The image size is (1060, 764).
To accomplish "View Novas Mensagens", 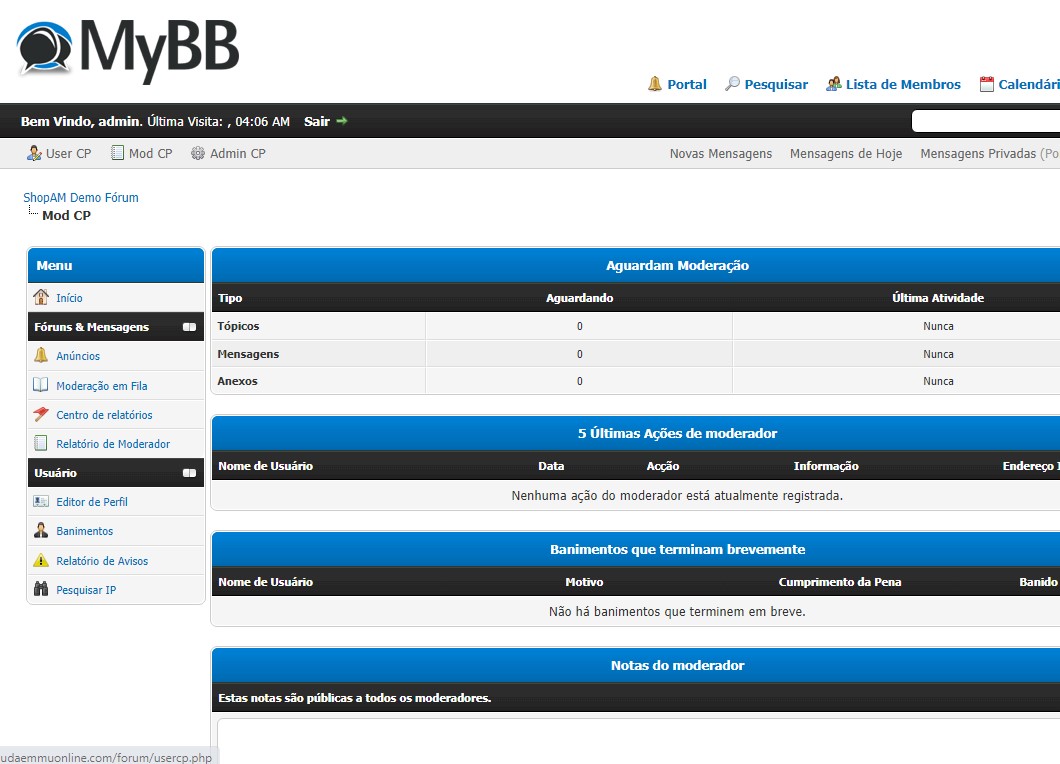I will (x=721, y=153).
